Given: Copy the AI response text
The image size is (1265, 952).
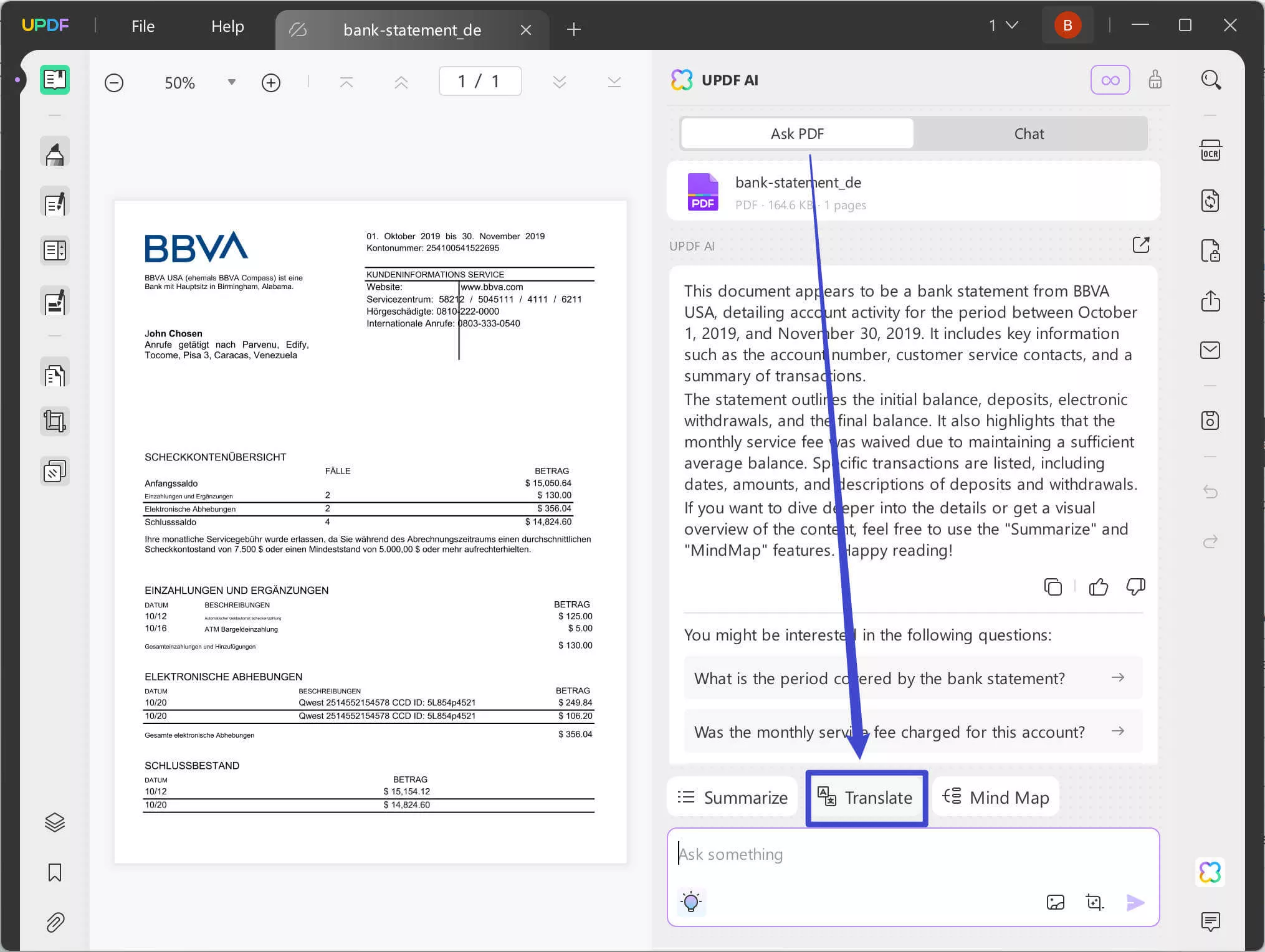Looking at the screenshot, I should 1053,587.
